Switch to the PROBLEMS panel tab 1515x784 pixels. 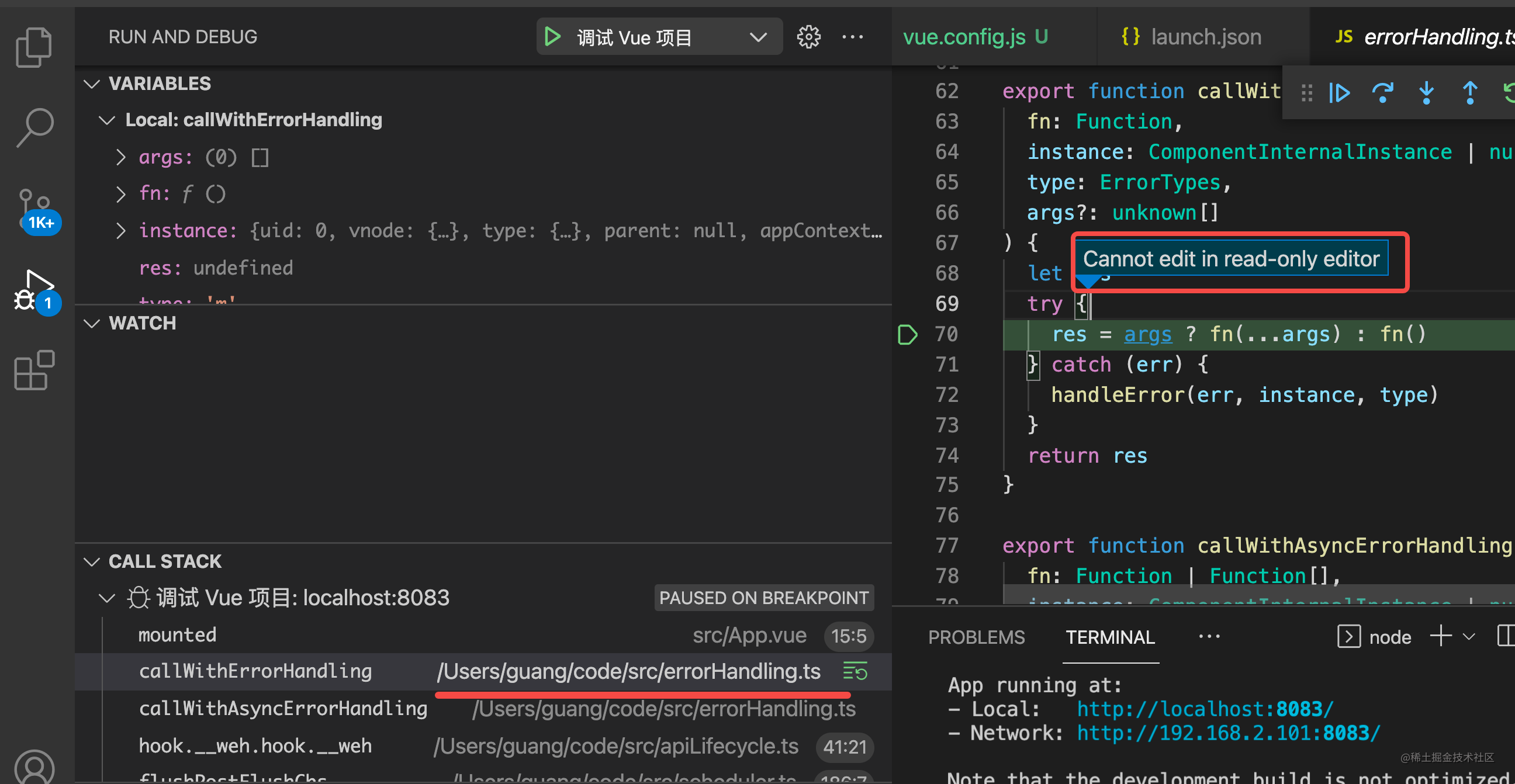pos(976,637)
